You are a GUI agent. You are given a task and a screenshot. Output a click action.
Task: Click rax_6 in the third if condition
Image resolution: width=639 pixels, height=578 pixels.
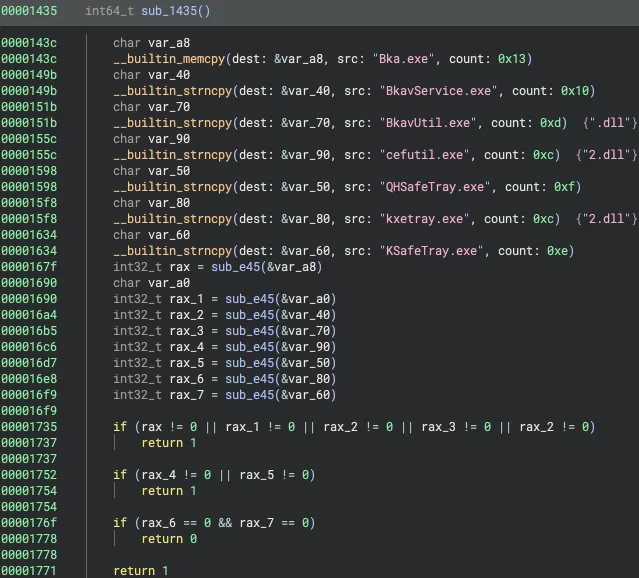[159, 523]
